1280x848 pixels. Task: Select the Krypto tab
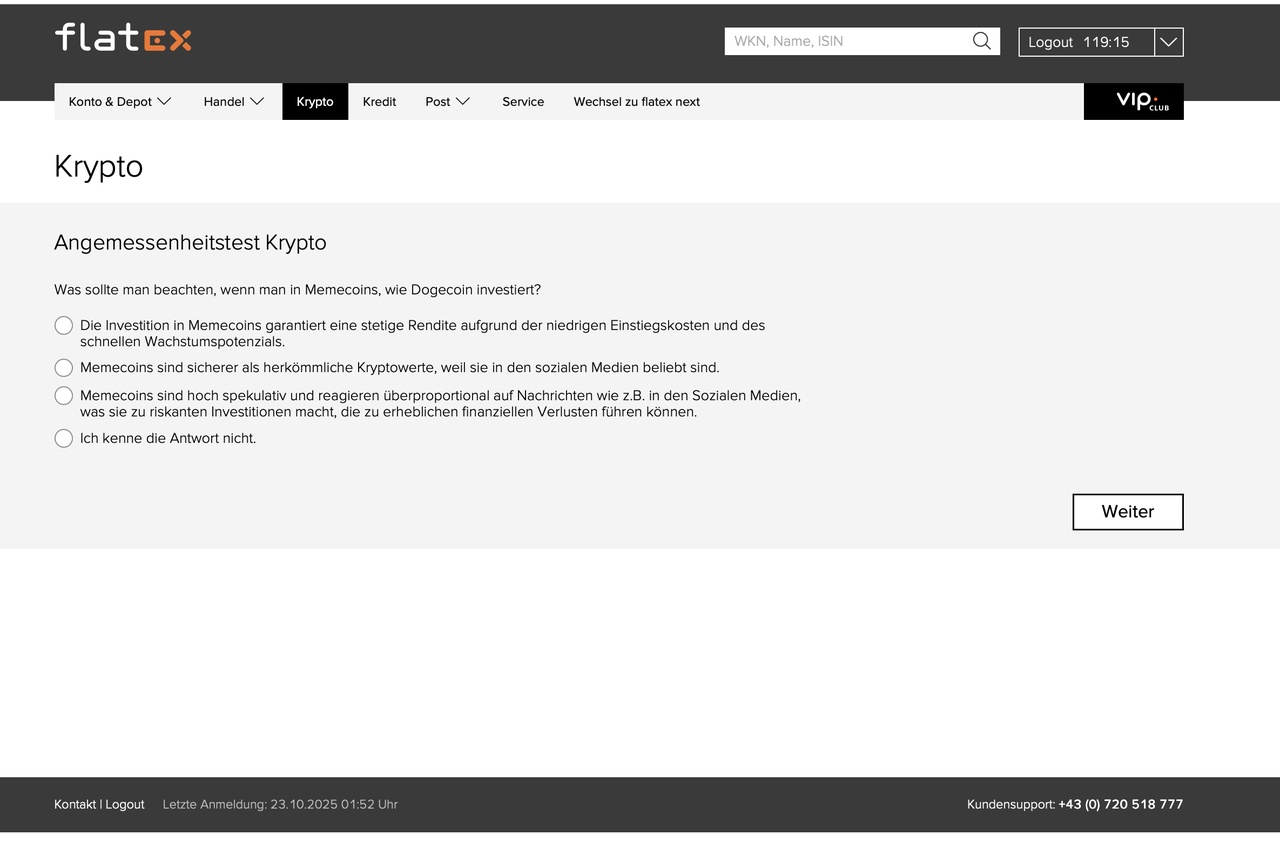(315, 102)
